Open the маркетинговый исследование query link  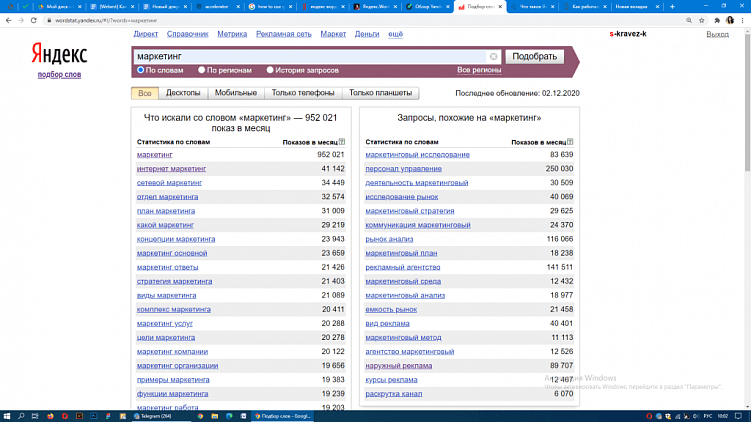click(417, 155)
